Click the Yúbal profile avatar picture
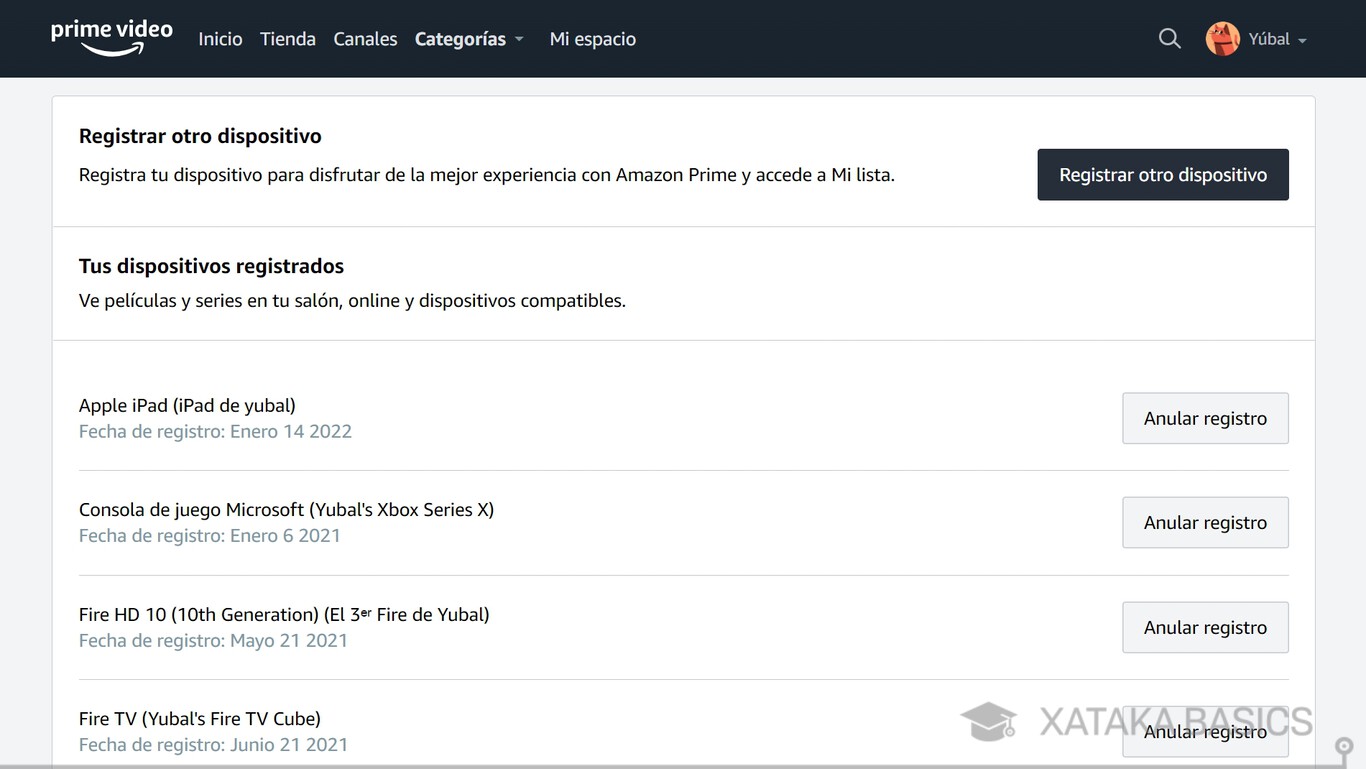This screenshot has height=769, width=1366. point(1222,38)
